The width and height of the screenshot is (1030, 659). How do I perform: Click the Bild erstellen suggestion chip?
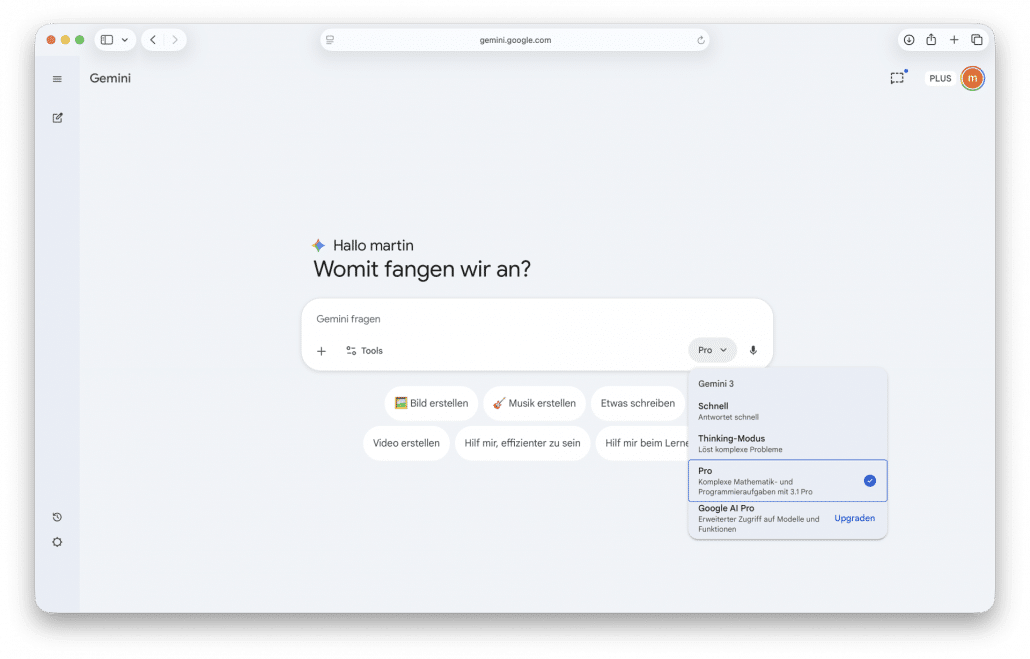pos(431,403)
